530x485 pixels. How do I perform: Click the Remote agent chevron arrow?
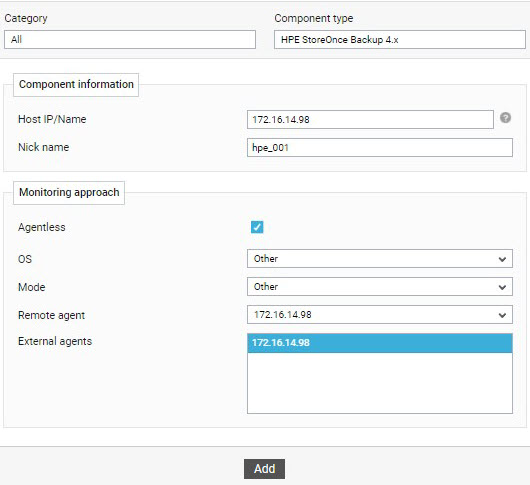coord(502,315)
